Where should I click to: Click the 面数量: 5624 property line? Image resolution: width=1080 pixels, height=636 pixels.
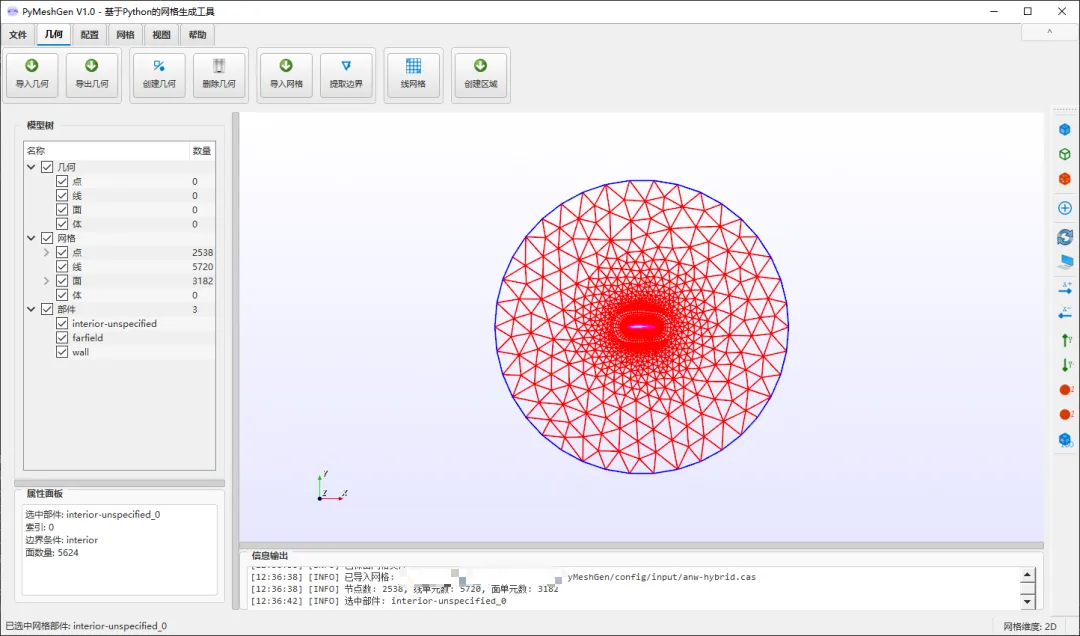[x=52, y=553]
